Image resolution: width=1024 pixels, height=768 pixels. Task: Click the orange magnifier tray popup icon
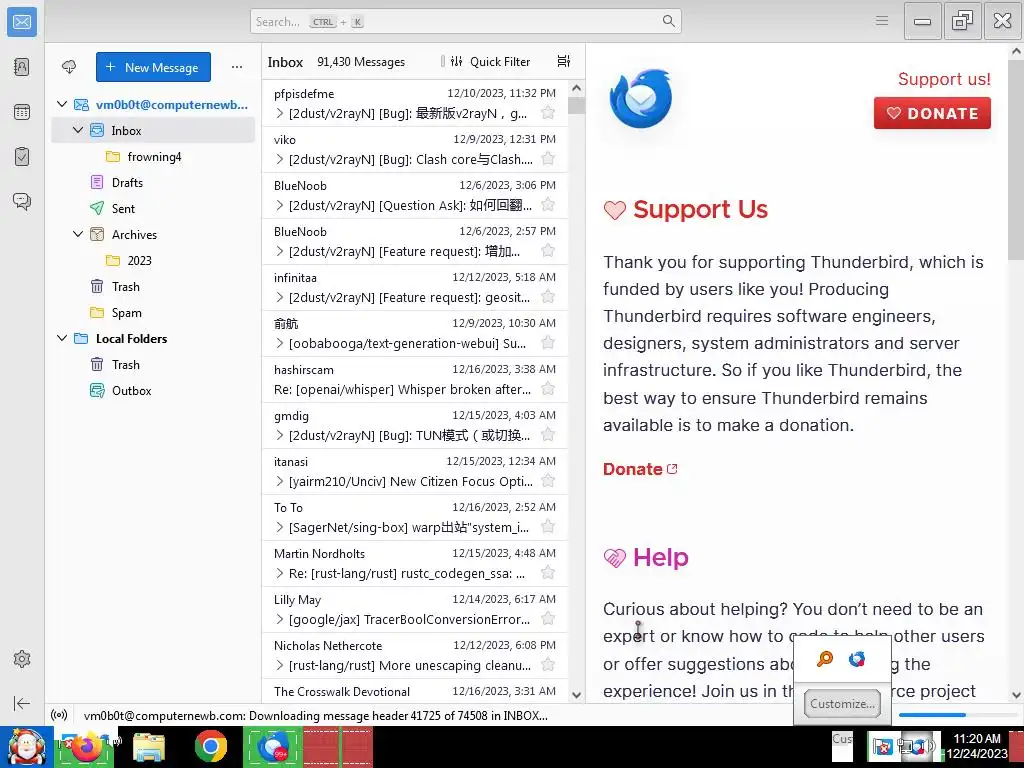point(825,659)
